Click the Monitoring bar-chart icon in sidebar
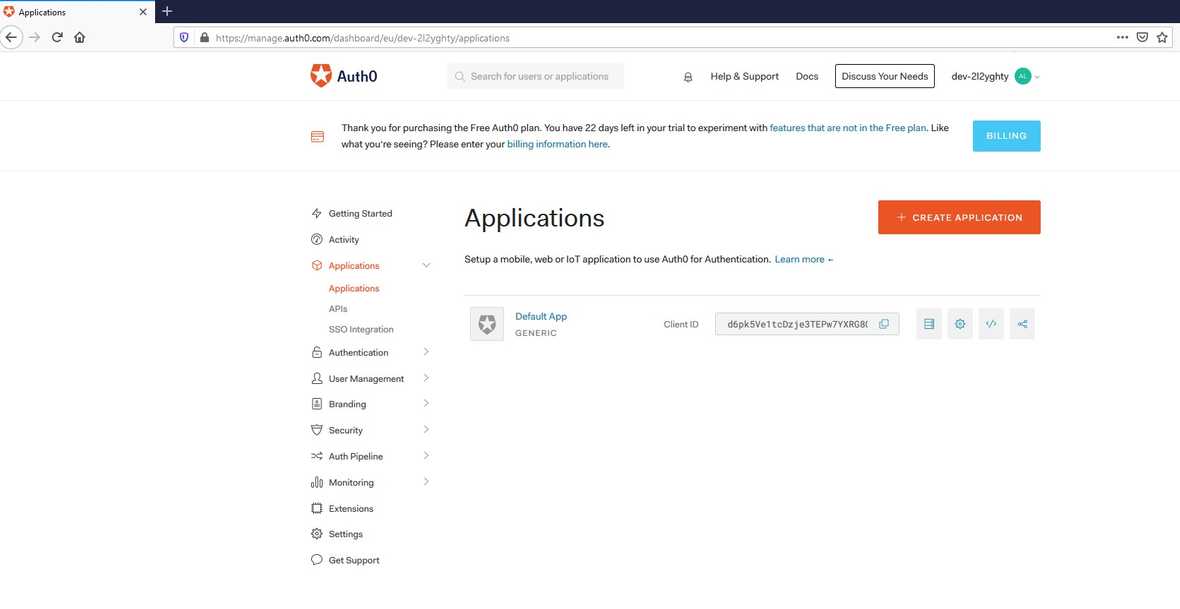1180x609 pixels. [317, 481]
